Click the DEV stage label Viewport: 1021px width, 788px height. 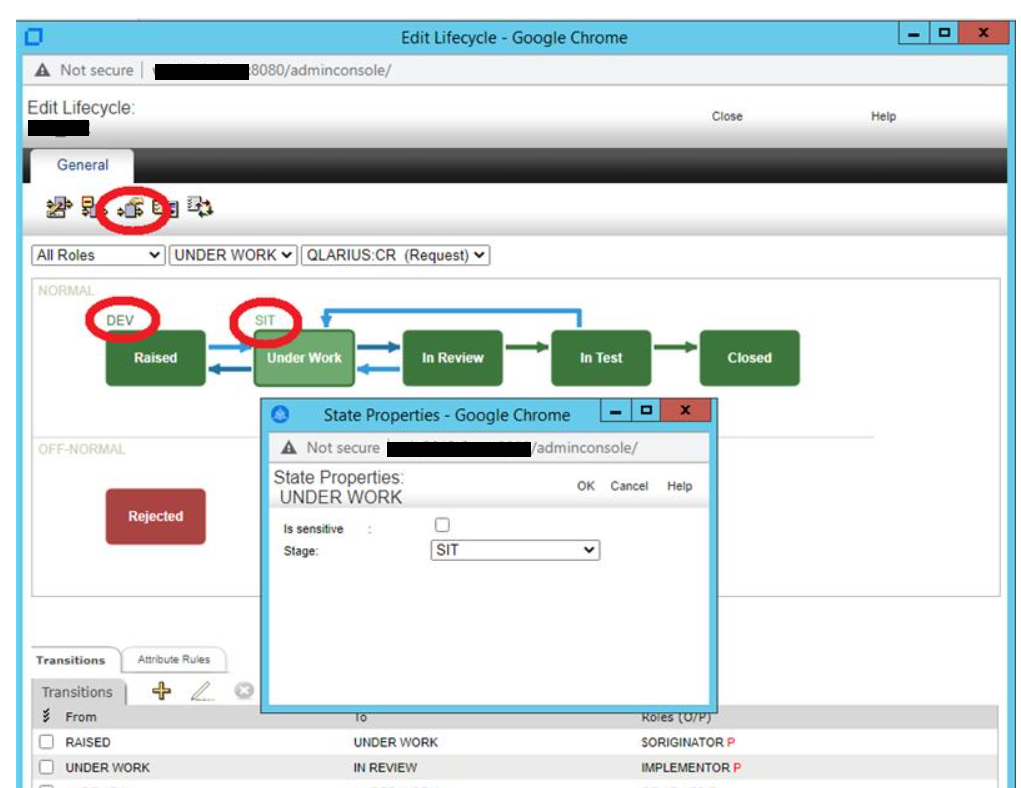click(120, 320)
